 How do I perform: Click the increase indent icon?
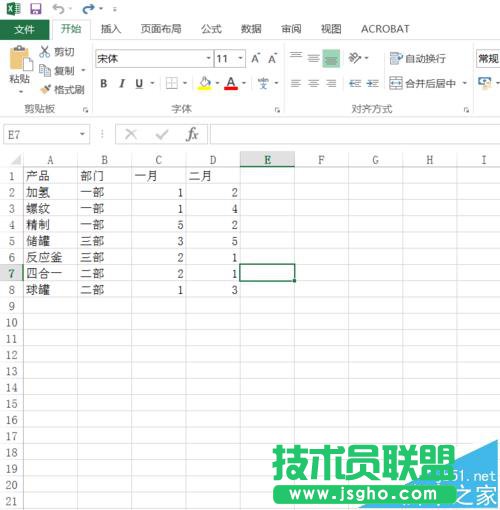[372, 83]
